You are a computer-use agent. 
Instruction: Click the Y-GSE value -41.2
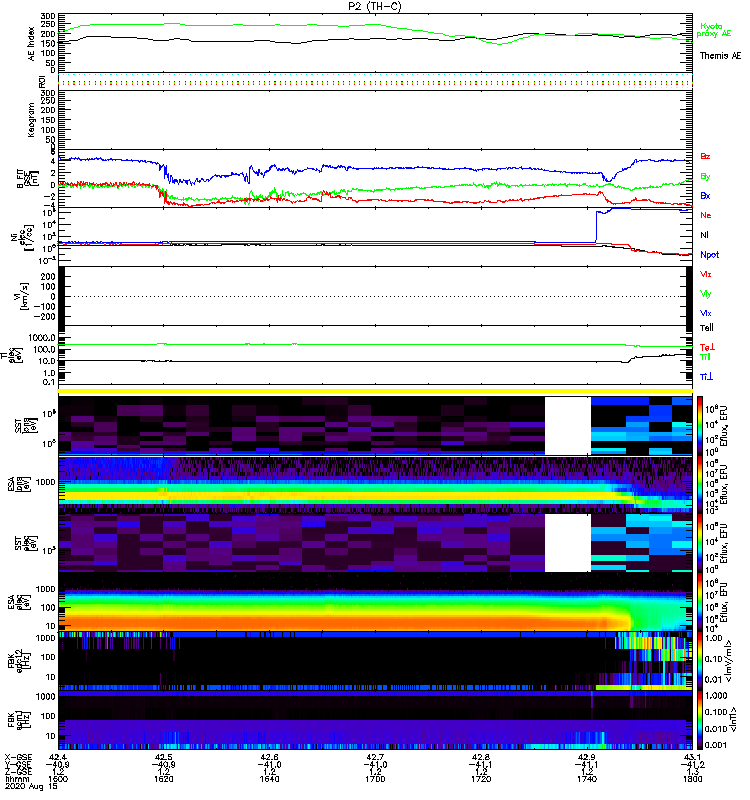(692, 764)
